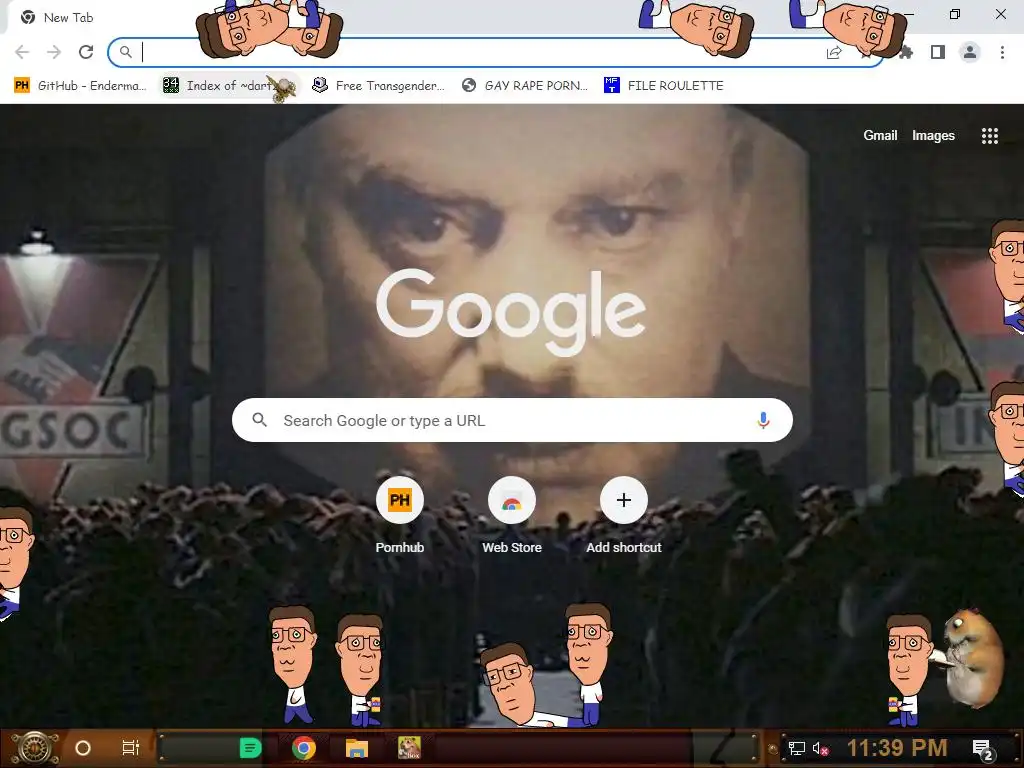This screenshot has width=1024, height=768.
Task: Toggle the side panel icon
Action: click(938, 52)
